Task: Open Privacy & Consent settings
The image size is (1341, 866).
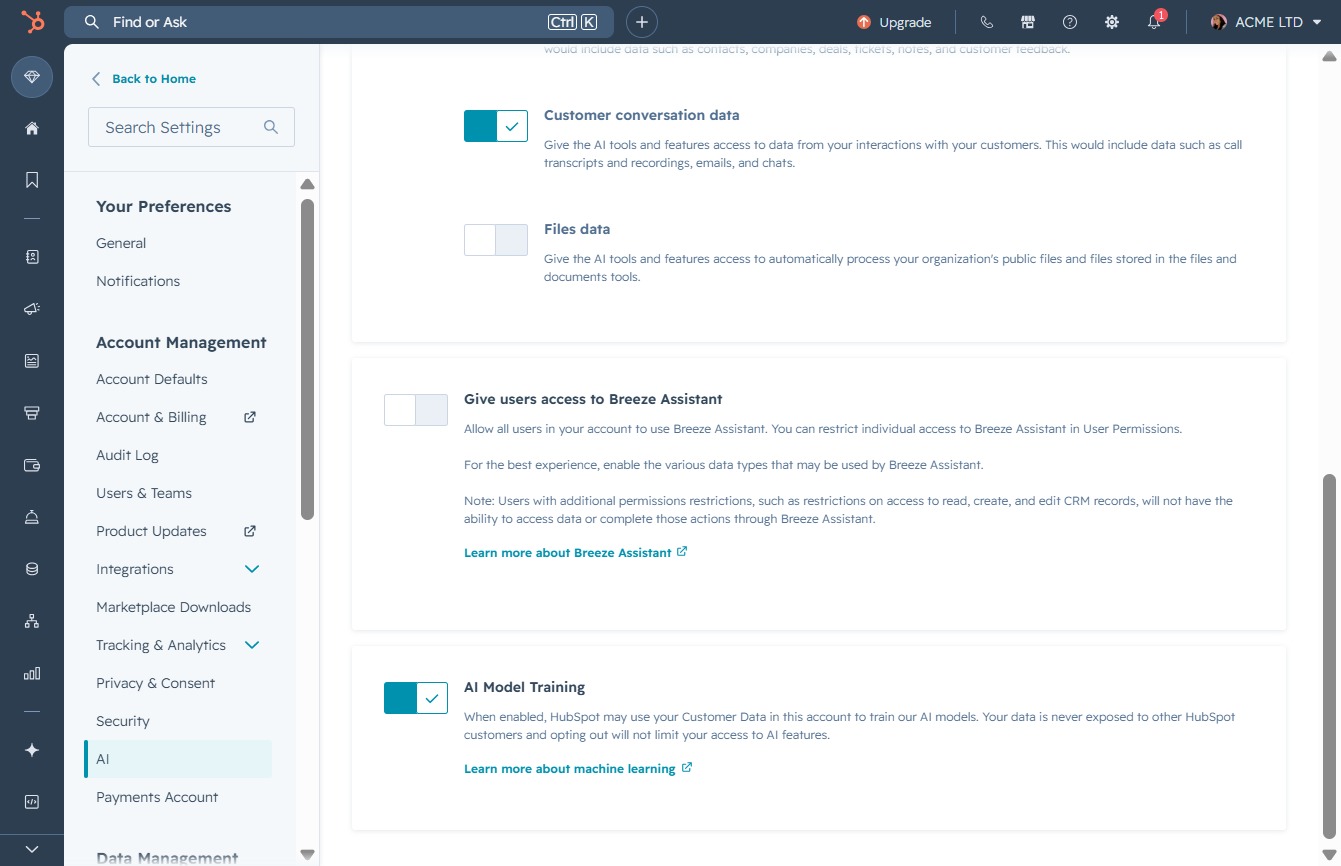Action: click(156, 683)
